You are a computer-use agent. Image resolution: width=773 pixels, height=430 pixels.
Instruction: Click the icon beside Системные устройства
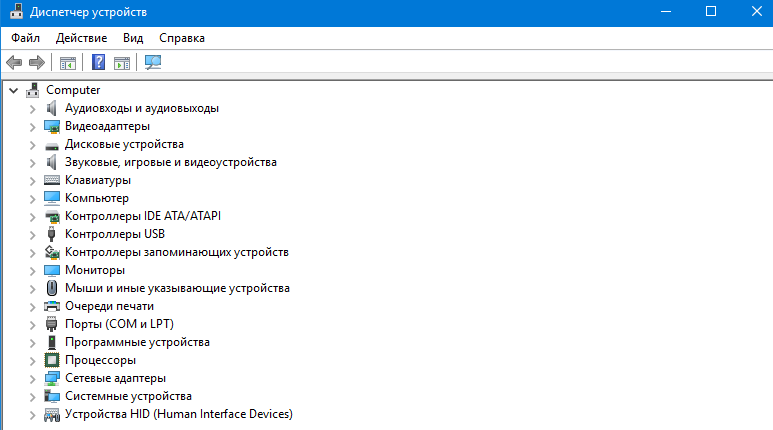[x=52, y=396]
